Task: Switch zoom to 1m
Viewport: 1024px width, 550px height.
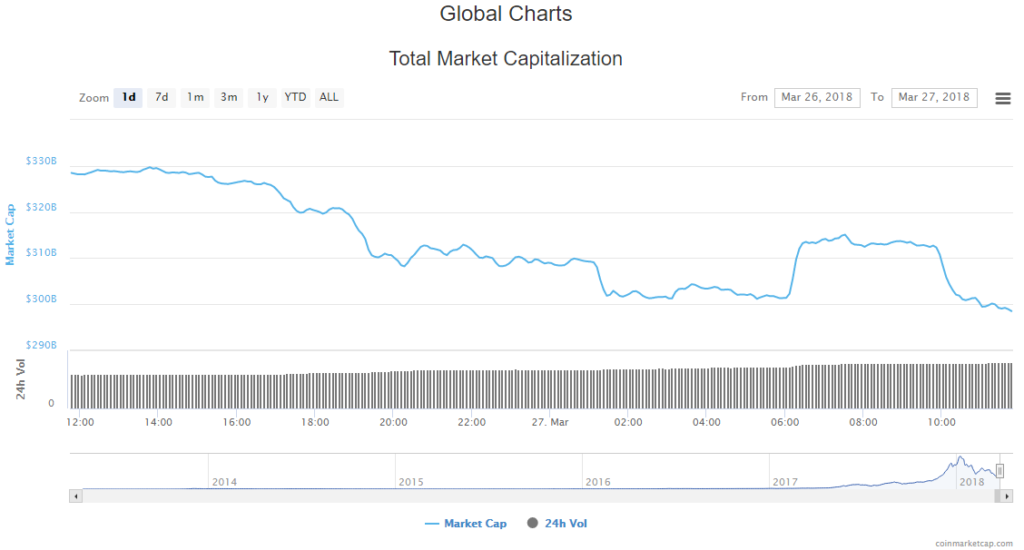Action: [195, 97]
